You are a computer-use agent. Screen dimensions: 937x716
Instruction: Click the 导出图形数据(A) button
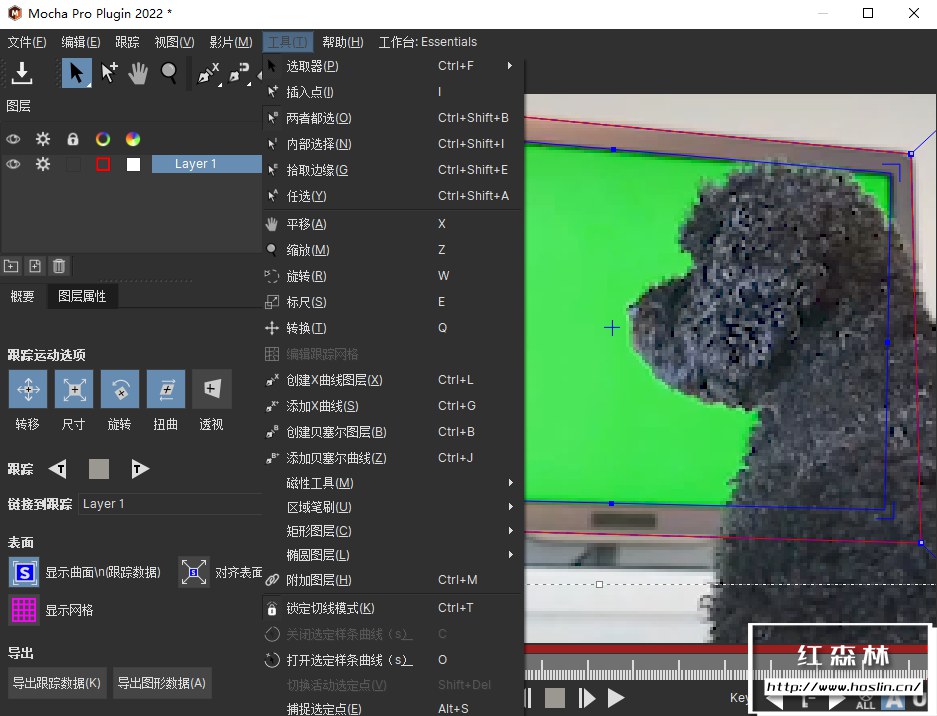(x=164, y=683)
